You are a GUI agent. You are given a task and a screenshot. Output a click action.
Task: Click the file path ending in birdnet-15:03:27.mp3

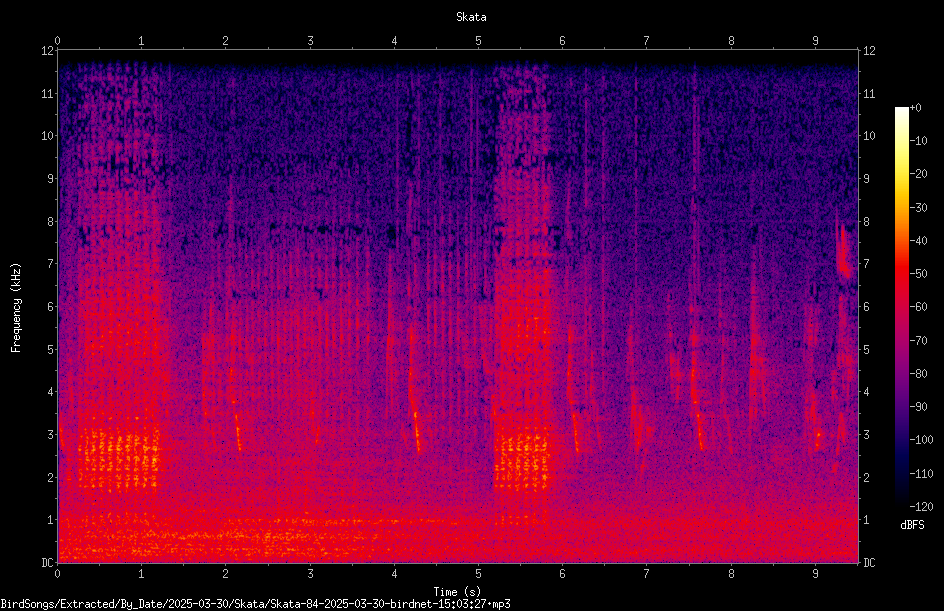coord(255,604)
